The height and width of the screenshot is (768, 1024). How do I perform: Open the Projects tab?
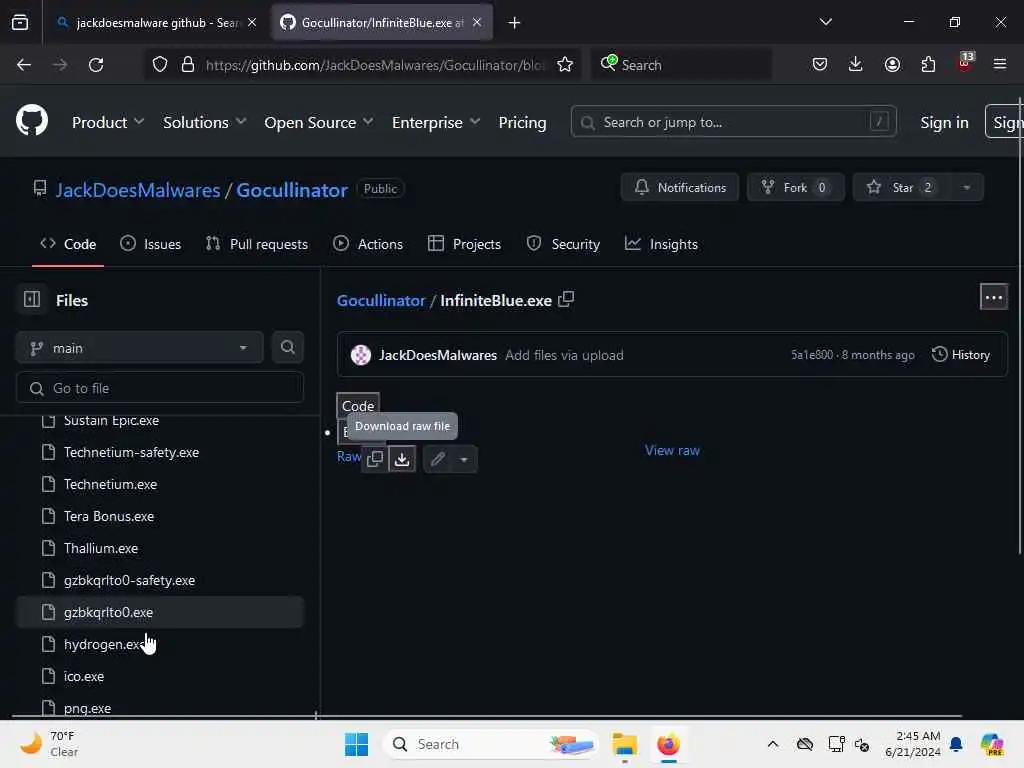(464, 244)
